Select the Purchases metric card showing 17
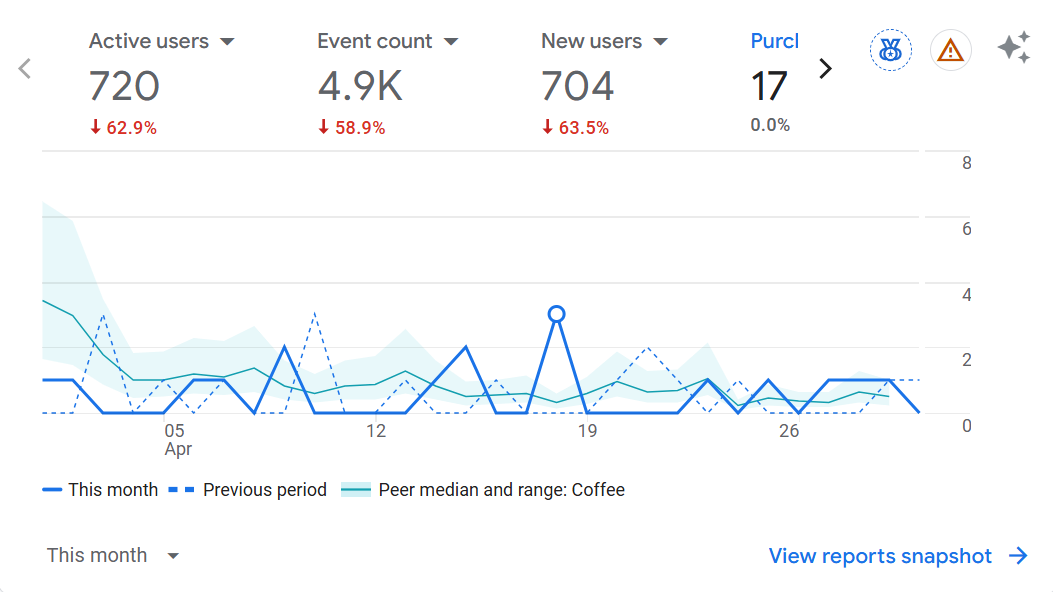1053x592 pixels. coord(772,86)
